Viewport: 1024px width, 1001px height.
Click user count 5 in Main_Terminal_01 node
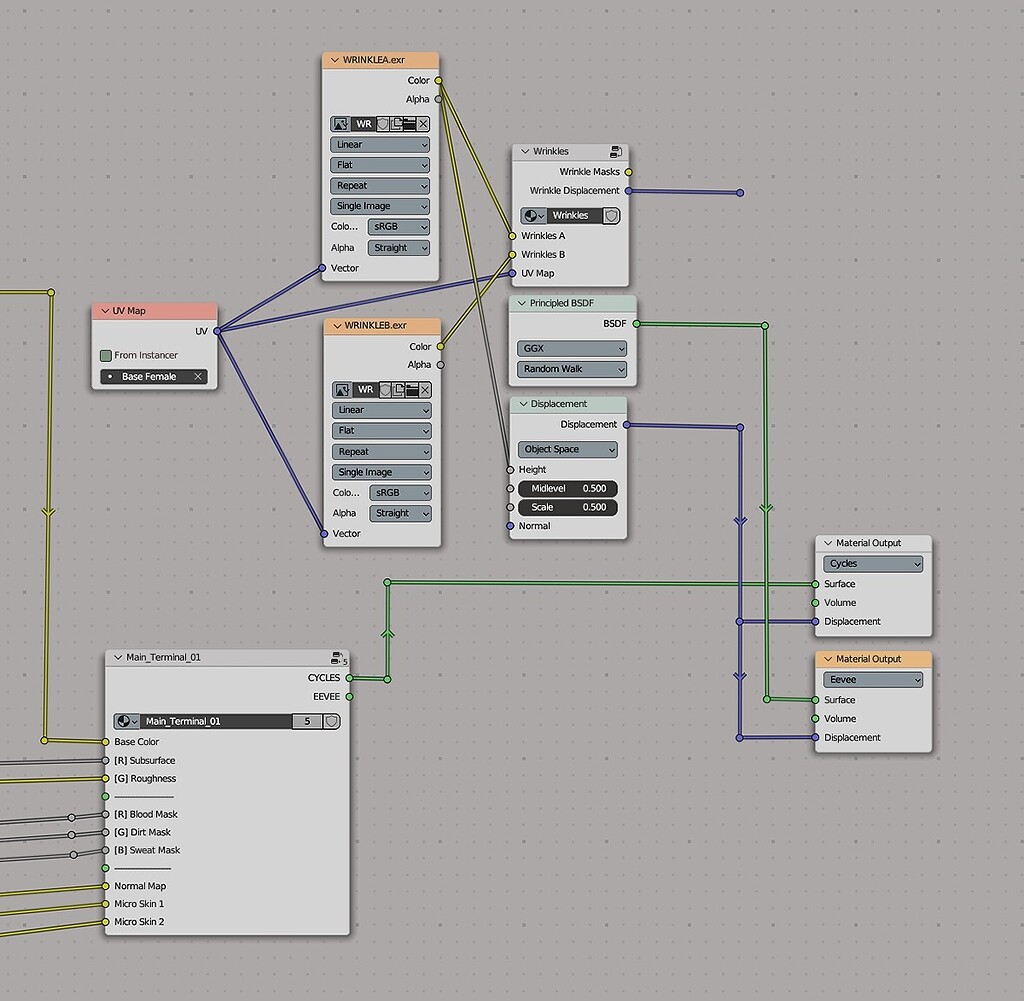tap(307, 722)
